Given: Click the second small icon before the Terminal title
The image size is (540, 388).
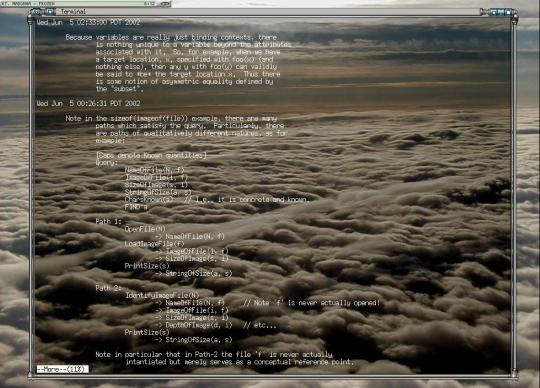Looking at the screenshot, I should click(x=50, y=12).
